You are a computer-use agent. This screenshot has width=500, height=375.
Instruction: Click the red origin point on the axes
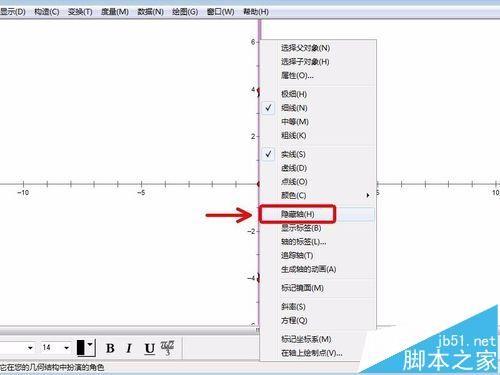point(258,184)
